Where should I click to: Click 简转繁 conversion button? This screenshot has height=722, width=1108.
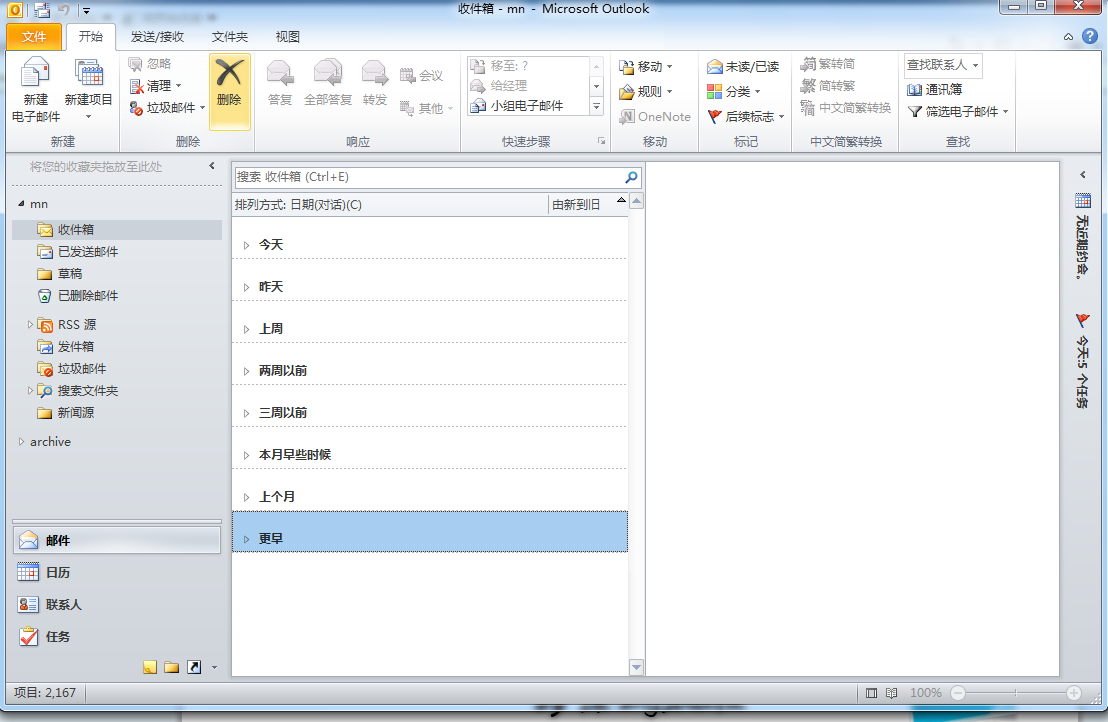point(827,85)
